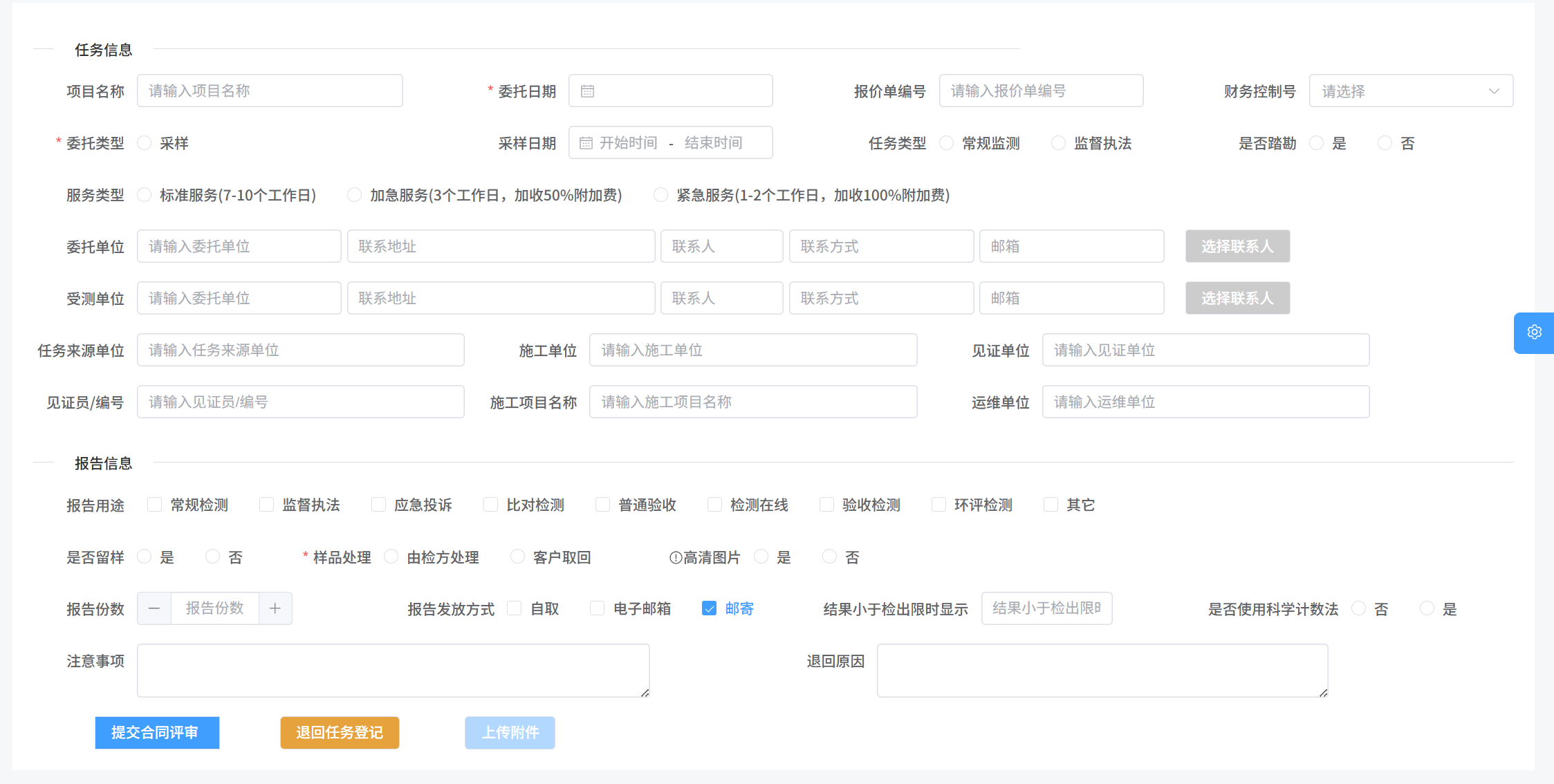Decrease 报告份数 with the minus stepper
Screen dimensions: 1554x784
coord(154,608)
